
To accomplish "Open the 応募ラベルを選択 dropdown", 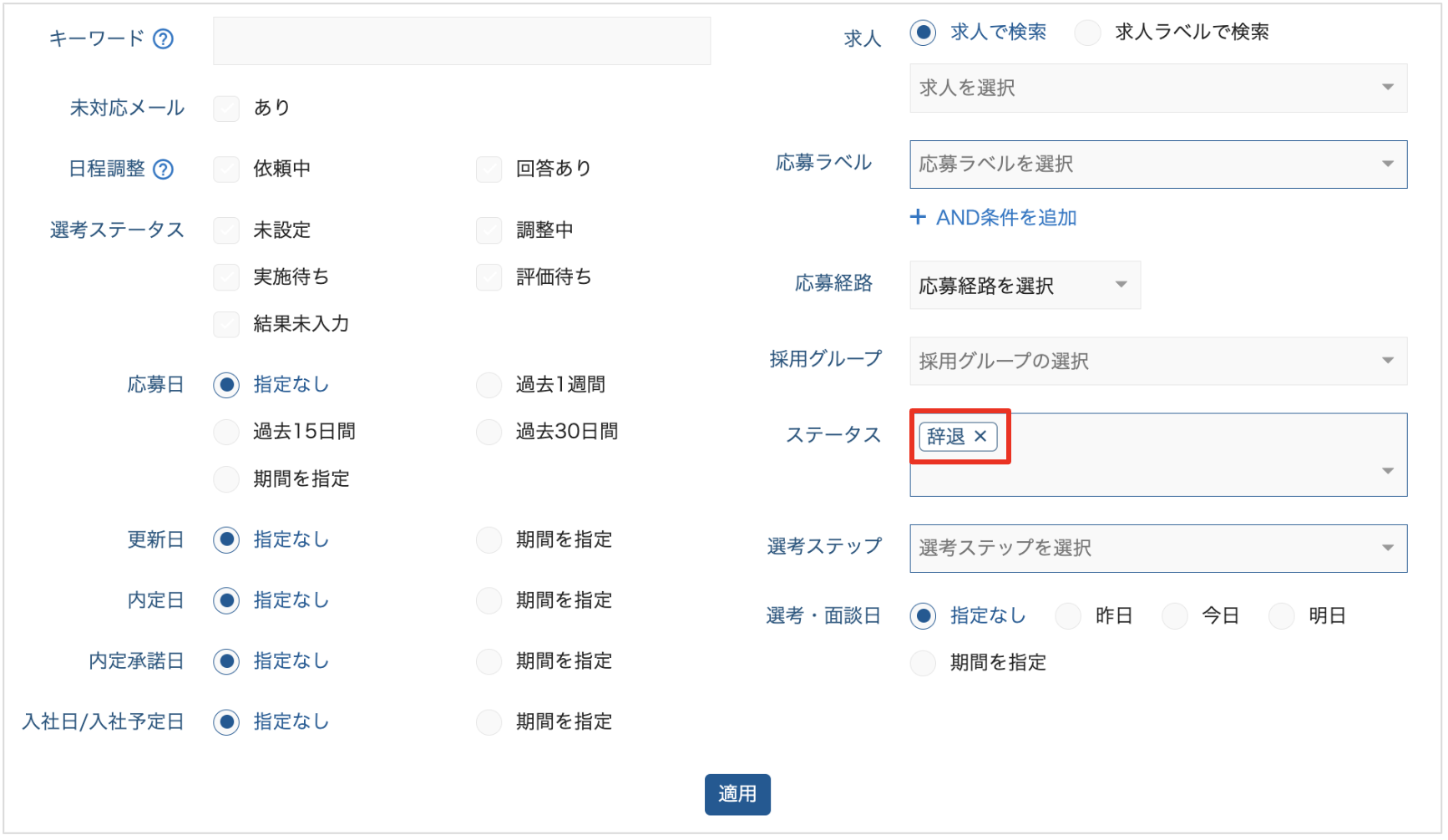I will tap(1158, 164).
